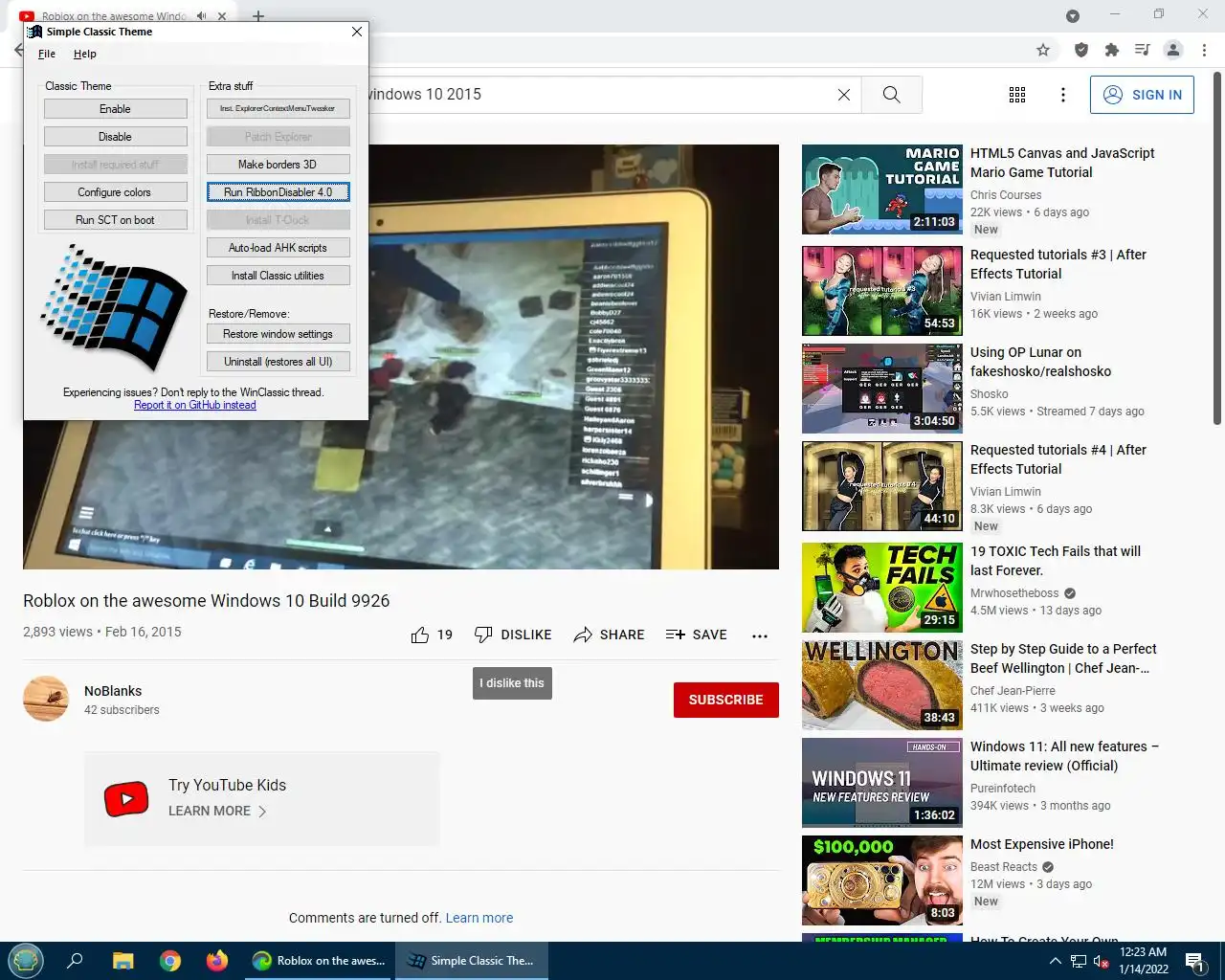Image resolution: width=1225 pixels, height=980 pixels.
Task: Open the Chrome extensions puzzle icon
Action: 1112,50
